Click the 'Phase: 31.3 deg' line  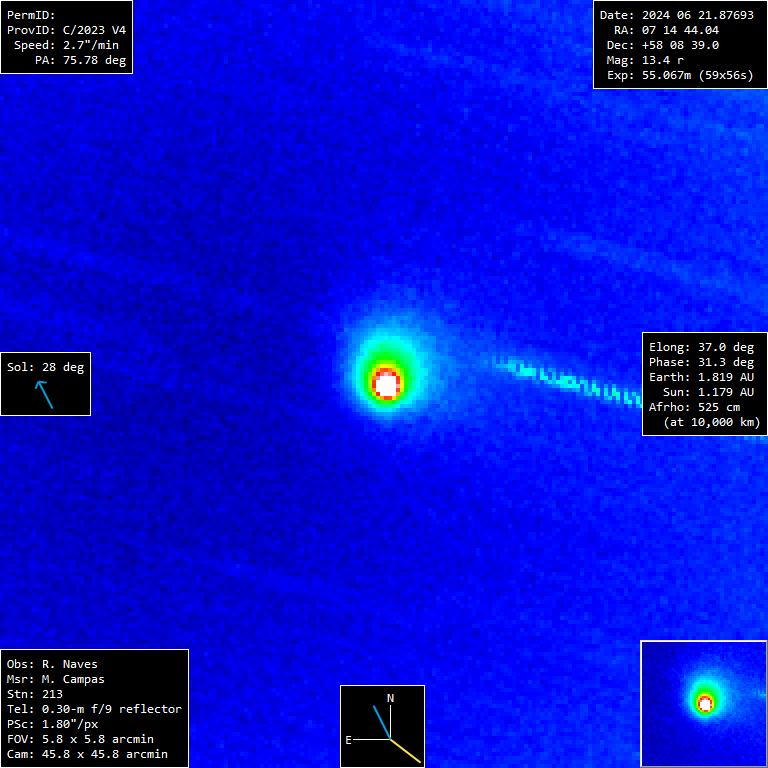pyautogui.click(x=701, y=362)
